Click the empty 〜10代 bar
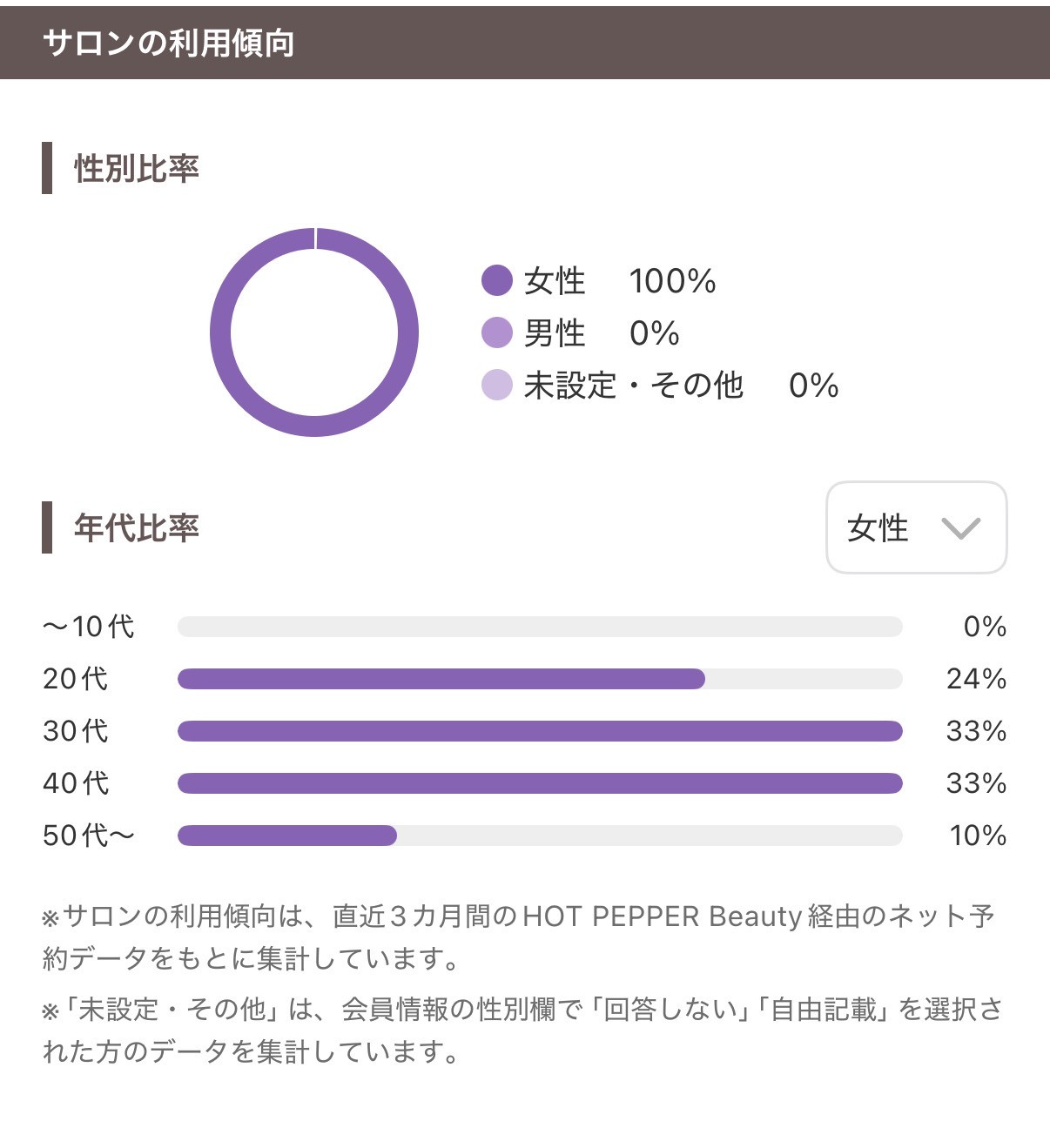 coord(540,627)
